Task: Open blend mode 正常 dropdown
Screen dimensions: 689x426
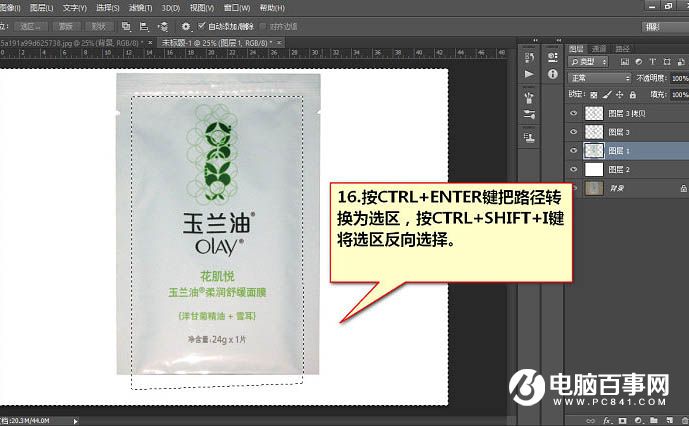Action: (x=600, y=78)
